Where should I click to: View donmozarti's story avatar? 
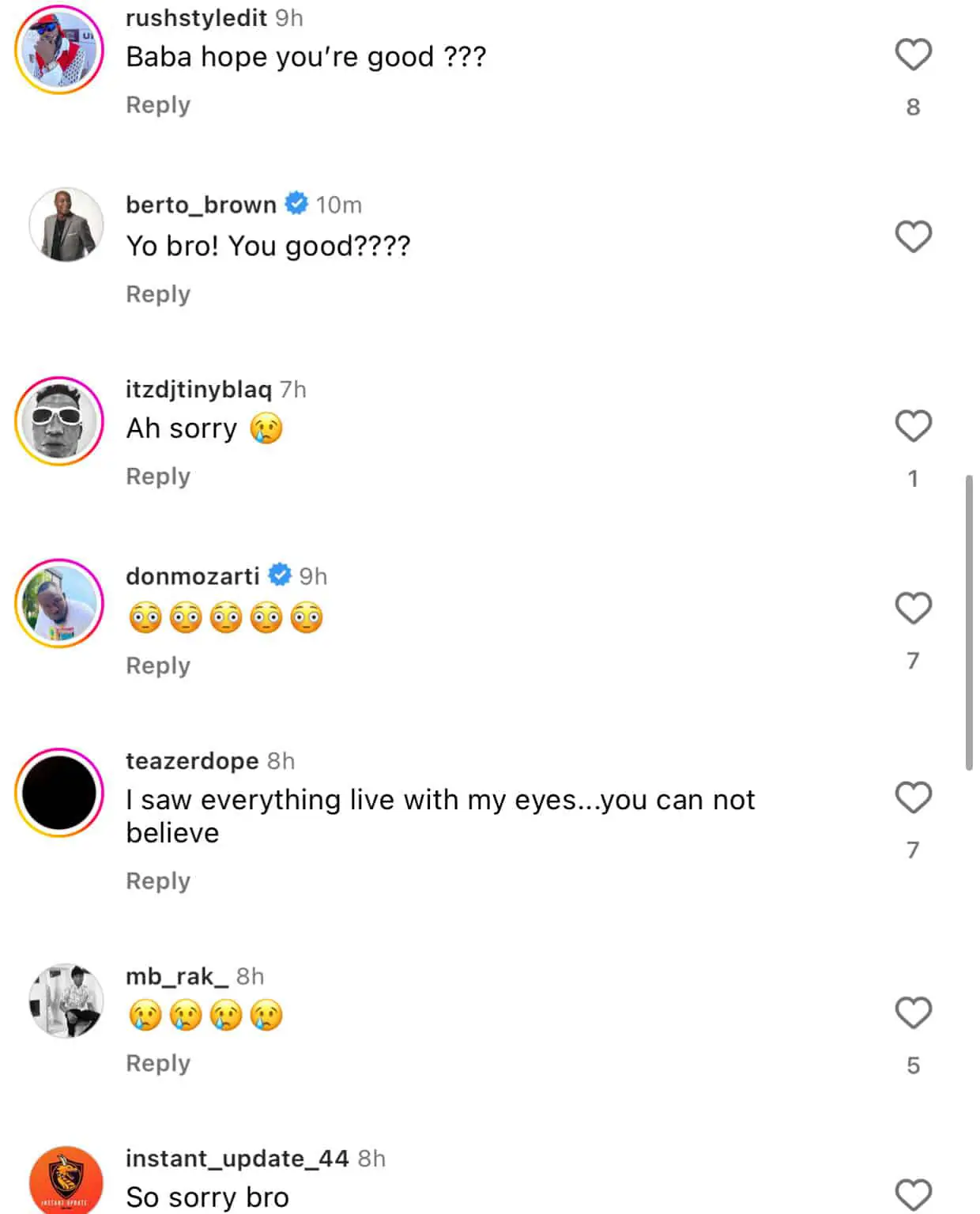tap(59, 603)
